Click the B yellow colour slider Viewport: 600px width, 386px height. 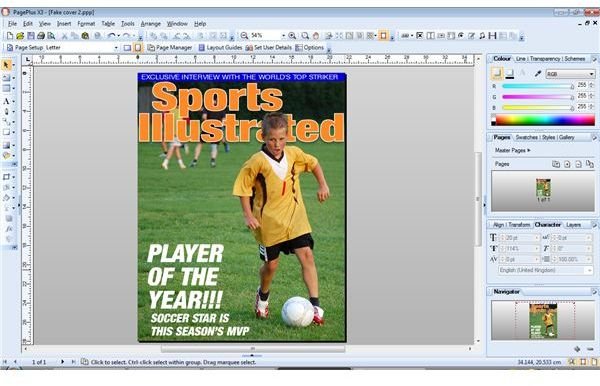point(538,108)
